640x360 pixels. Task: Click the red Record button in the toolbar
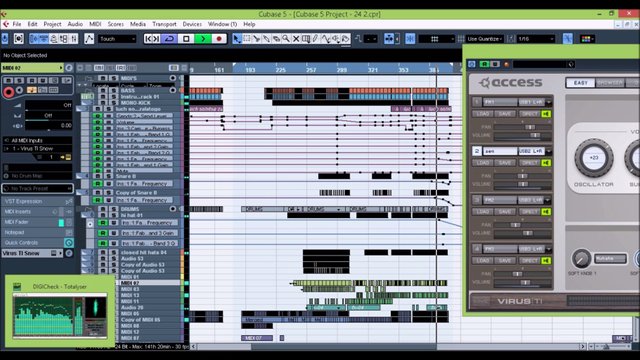tap(219, 39)
